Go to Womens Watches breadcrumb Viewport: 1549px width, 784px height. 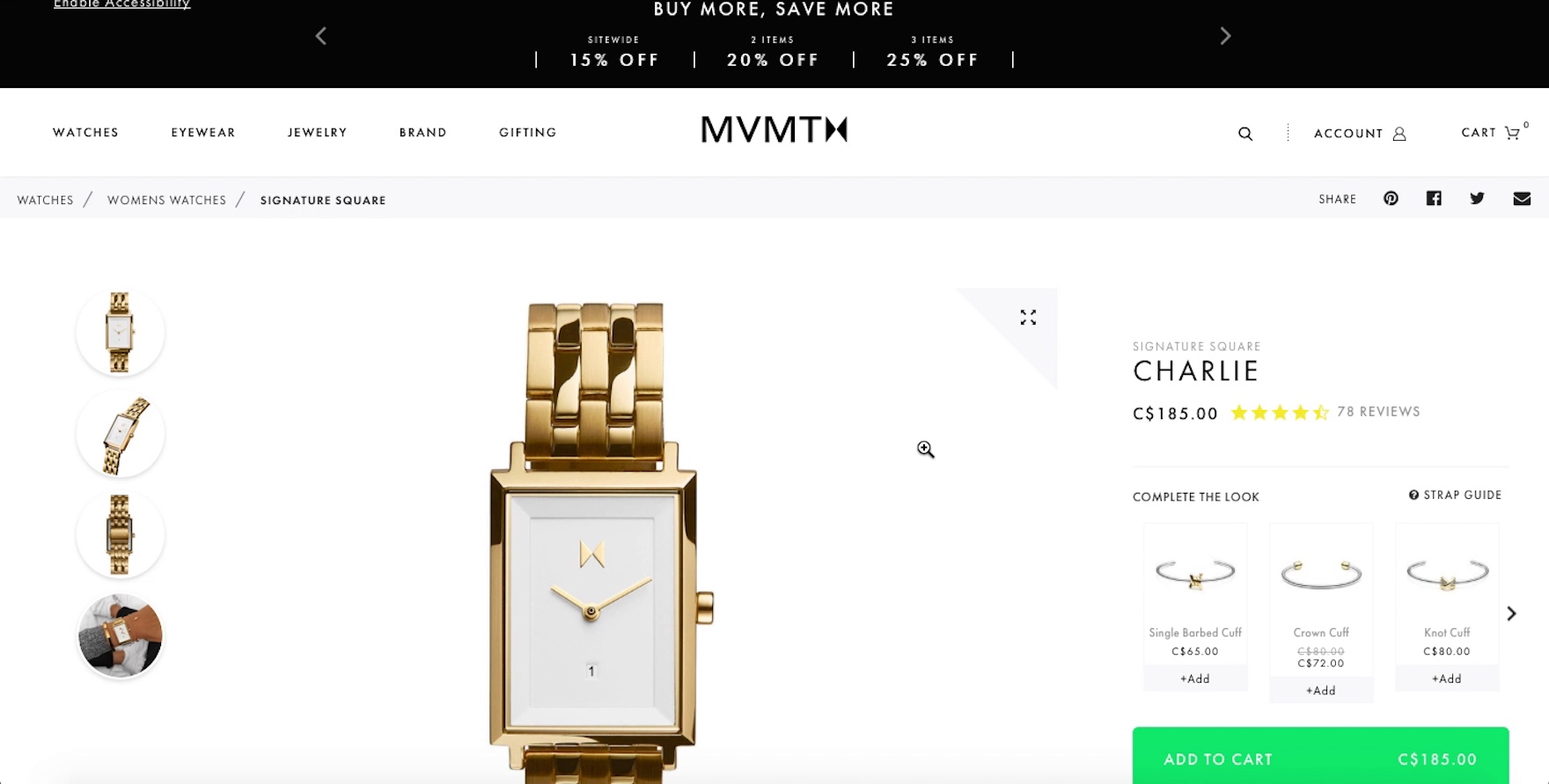pyautogui.click(x=166, y=200)
